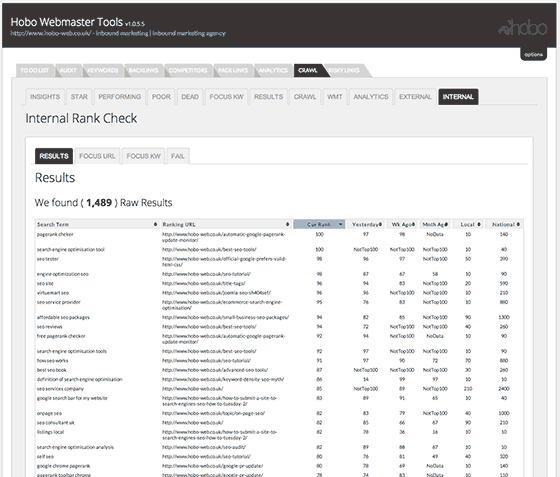Select 'listings local' search term
Image resolution: width=560 pixels, height=477 pixels.
50,432
